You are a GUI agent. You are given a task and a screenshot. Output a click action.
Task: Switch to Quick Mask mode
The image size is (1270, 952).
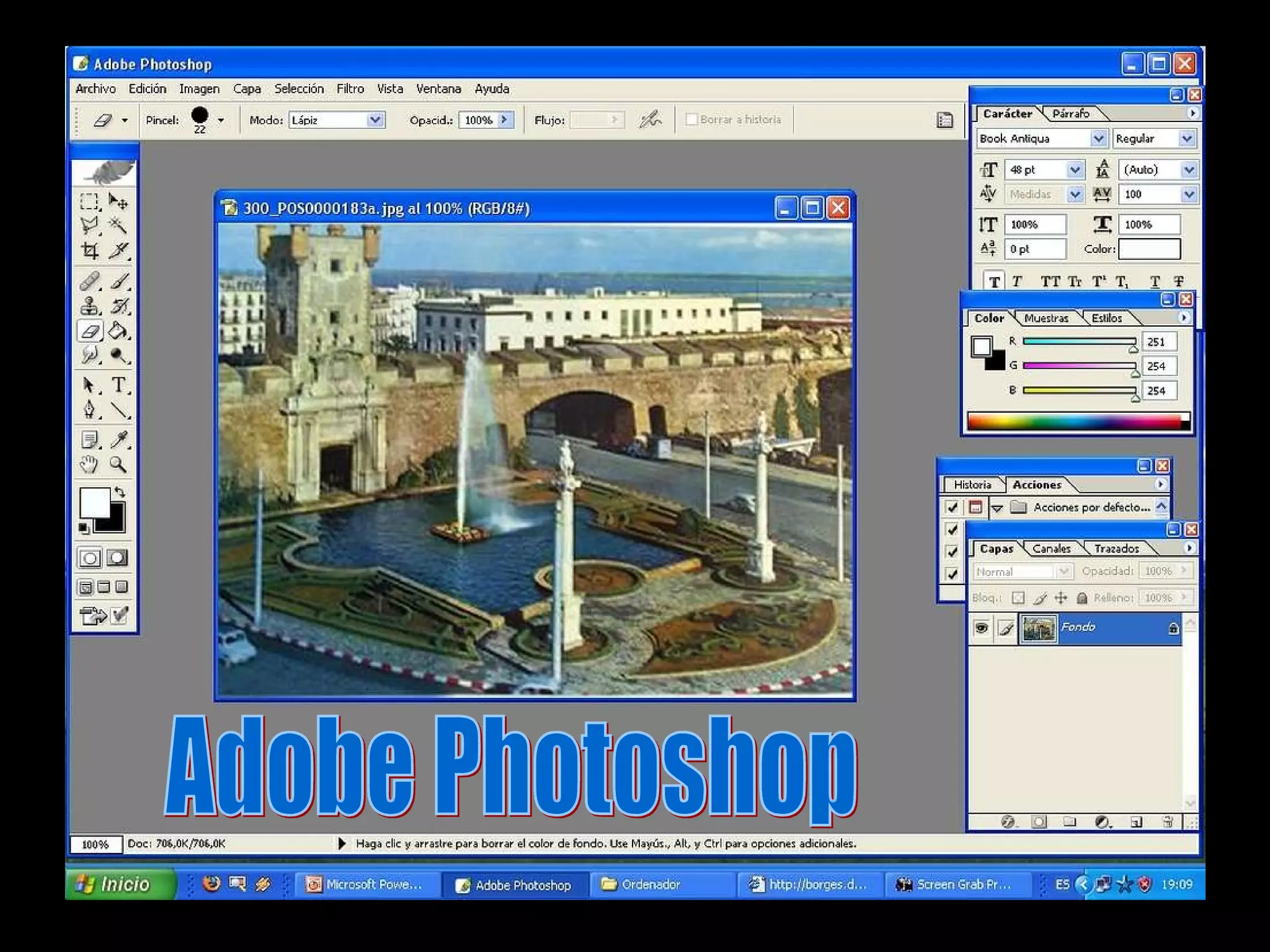tap(117, 558)
